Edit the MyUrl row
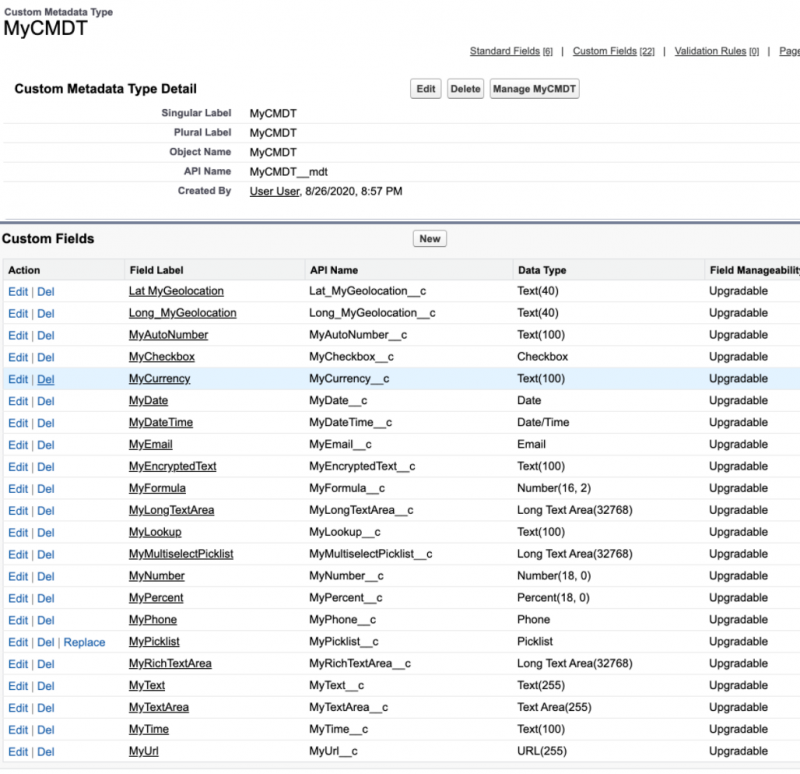This screenshot has width=800, height=774. point(18,752)
